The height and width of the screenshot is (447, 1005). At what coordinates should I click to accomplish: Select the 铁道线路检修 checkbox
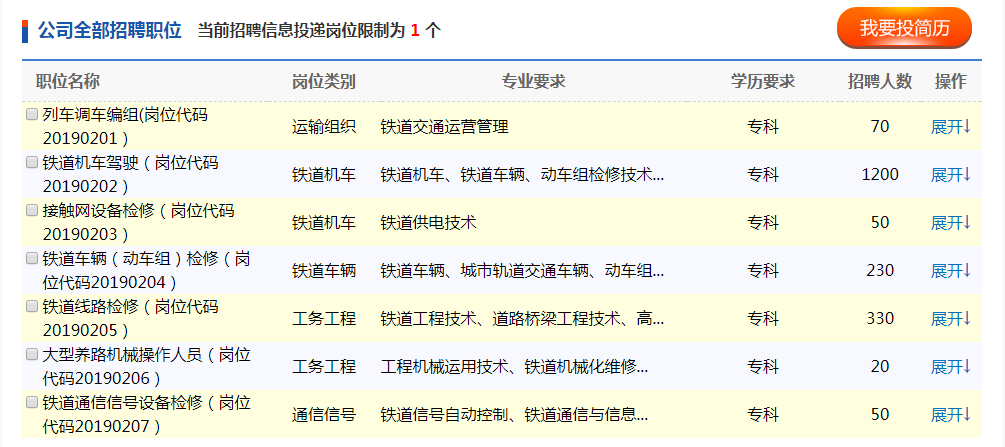[32, 307]
